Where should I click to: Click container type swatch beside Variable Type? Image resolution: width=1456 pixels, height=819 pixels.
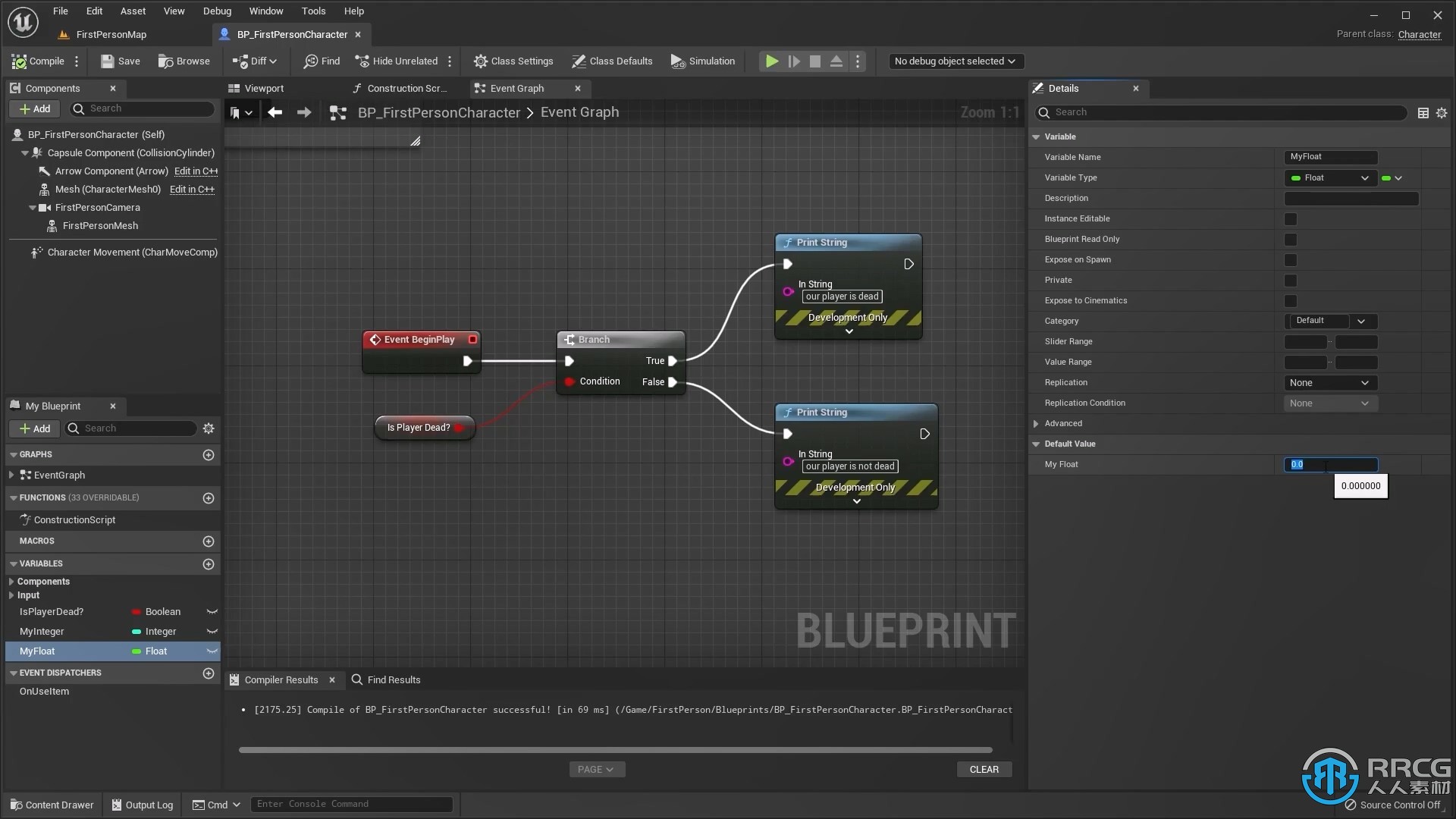[1392, 178]
